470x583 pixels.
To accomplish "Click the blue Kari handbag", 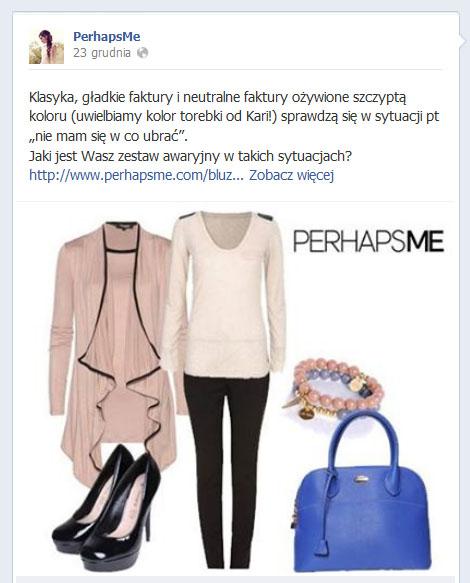I will coord(361,495).
